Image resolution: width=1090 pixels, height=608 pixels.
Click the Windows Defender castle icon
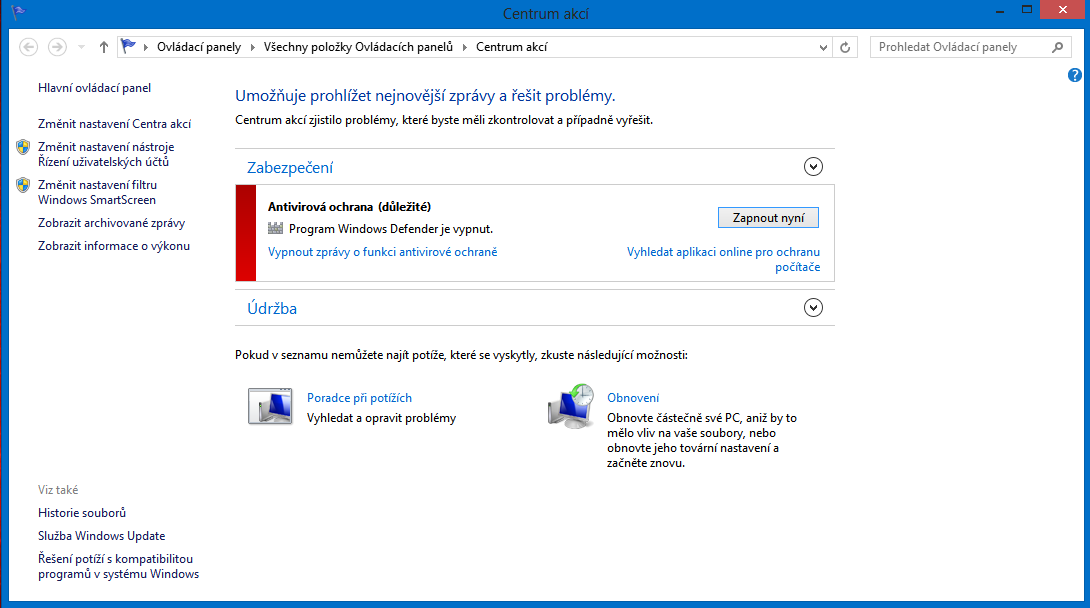(276, 229)
